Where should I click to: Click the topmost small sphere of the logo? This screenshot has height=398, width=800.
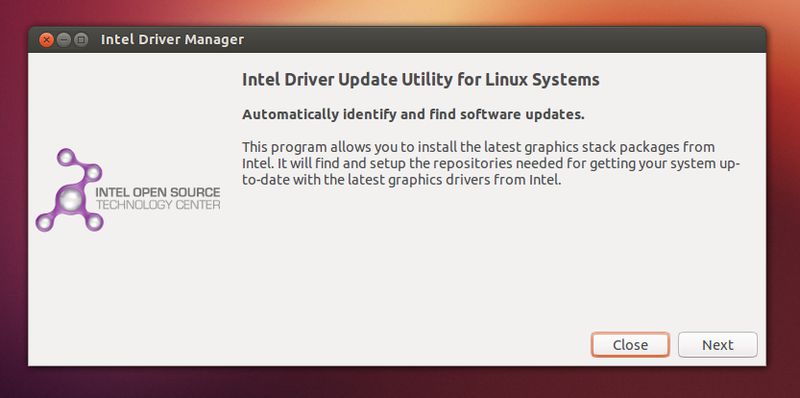(x=66, y=157)
